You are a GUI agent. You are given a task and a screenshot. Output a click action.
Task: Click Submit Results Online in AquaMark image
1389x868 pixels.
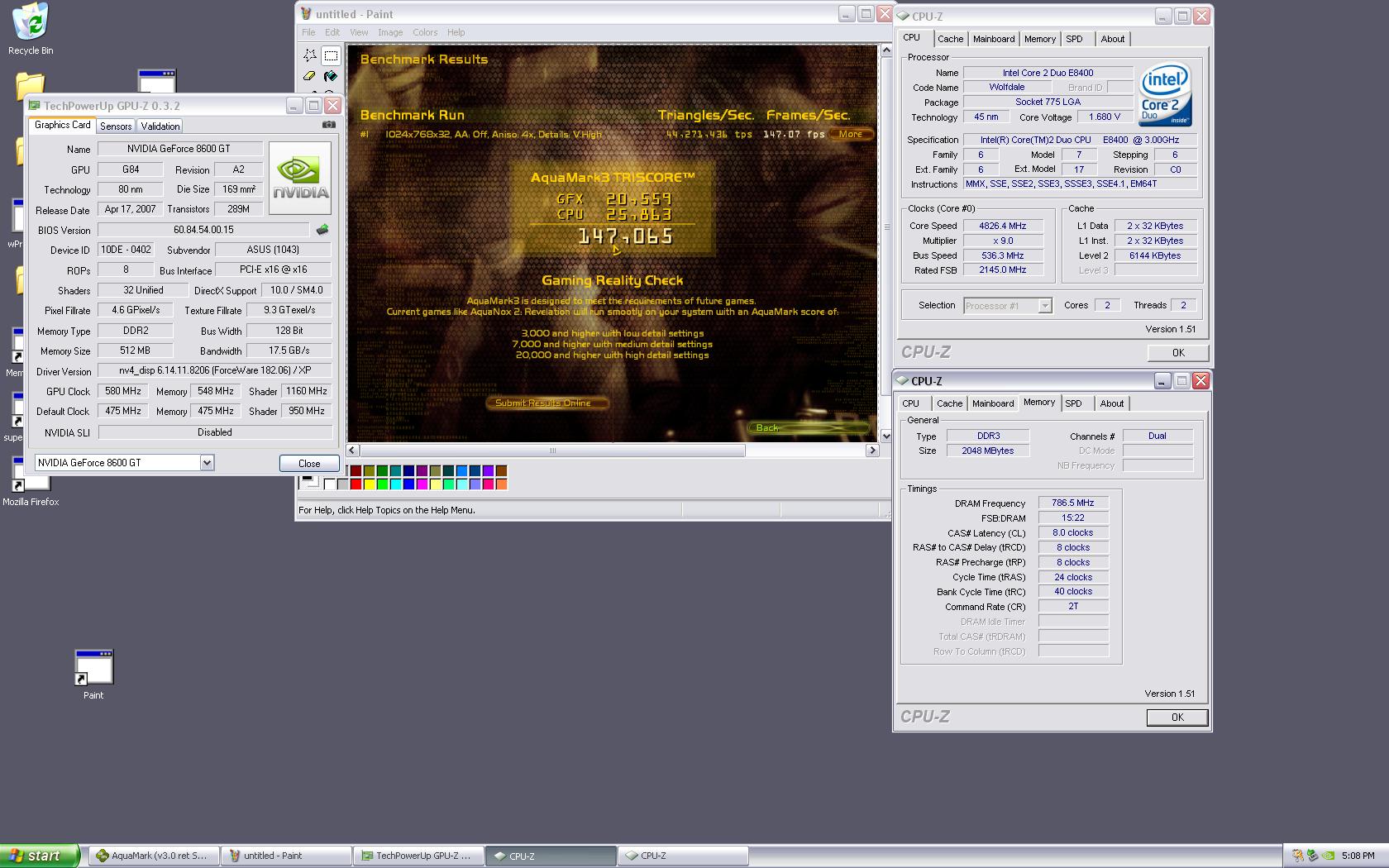pyautogui.click(x=546, y=403)
